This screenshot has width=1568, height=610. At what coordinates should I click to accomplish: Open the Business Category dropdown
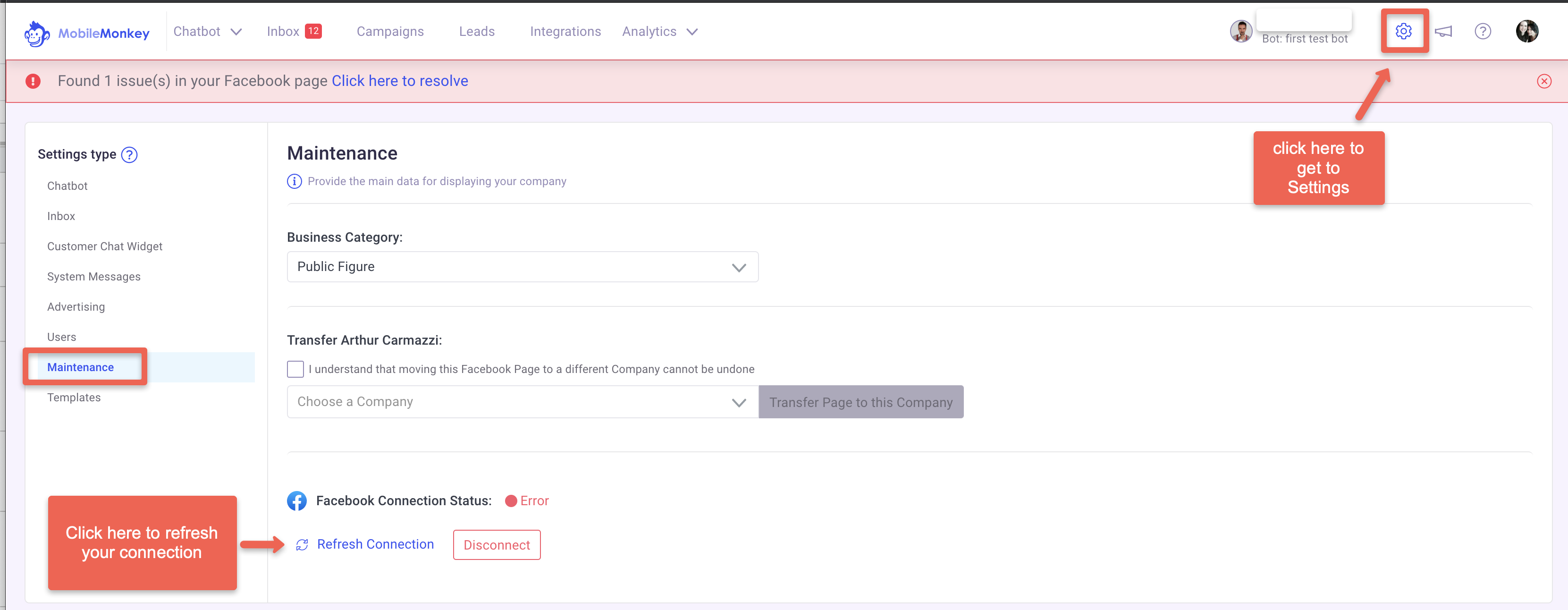pos(522,267)
